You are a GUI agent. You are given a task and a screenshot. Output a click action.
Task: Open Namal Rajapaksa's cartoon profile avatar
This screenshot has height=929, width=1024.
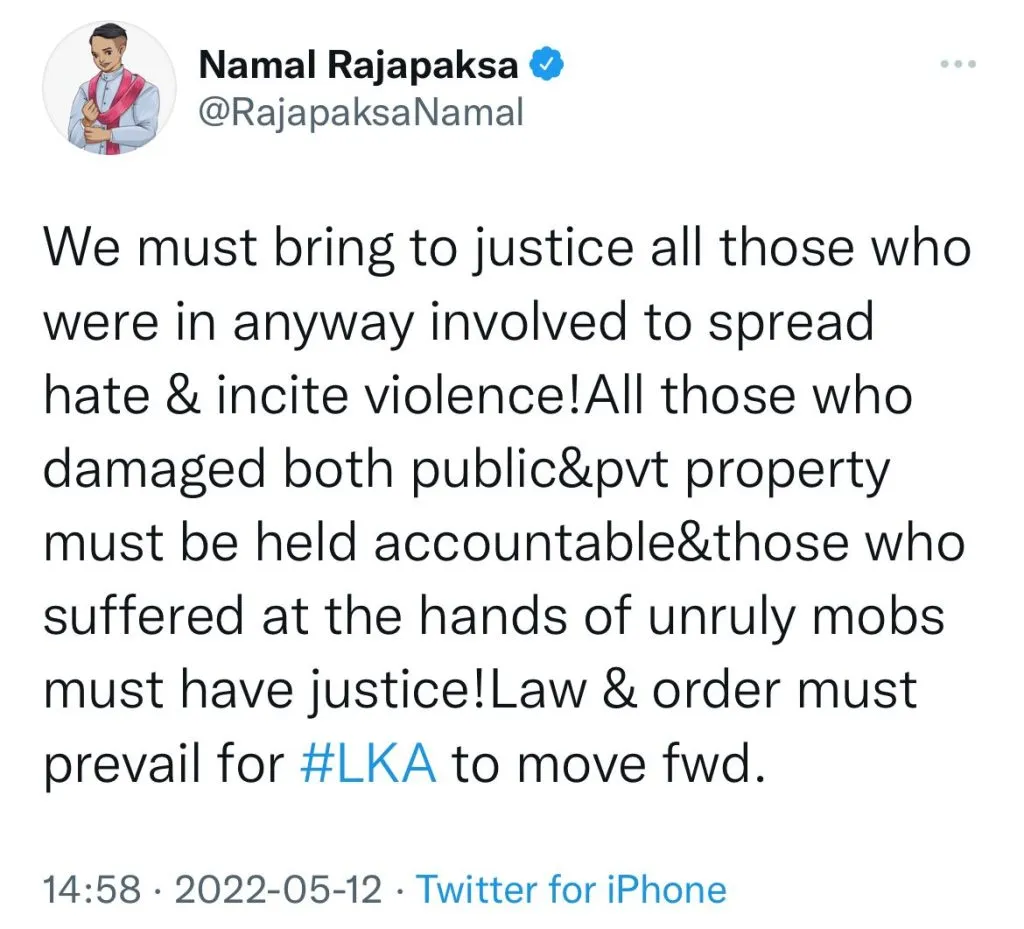pyautogui.click(x=109, y=88)
